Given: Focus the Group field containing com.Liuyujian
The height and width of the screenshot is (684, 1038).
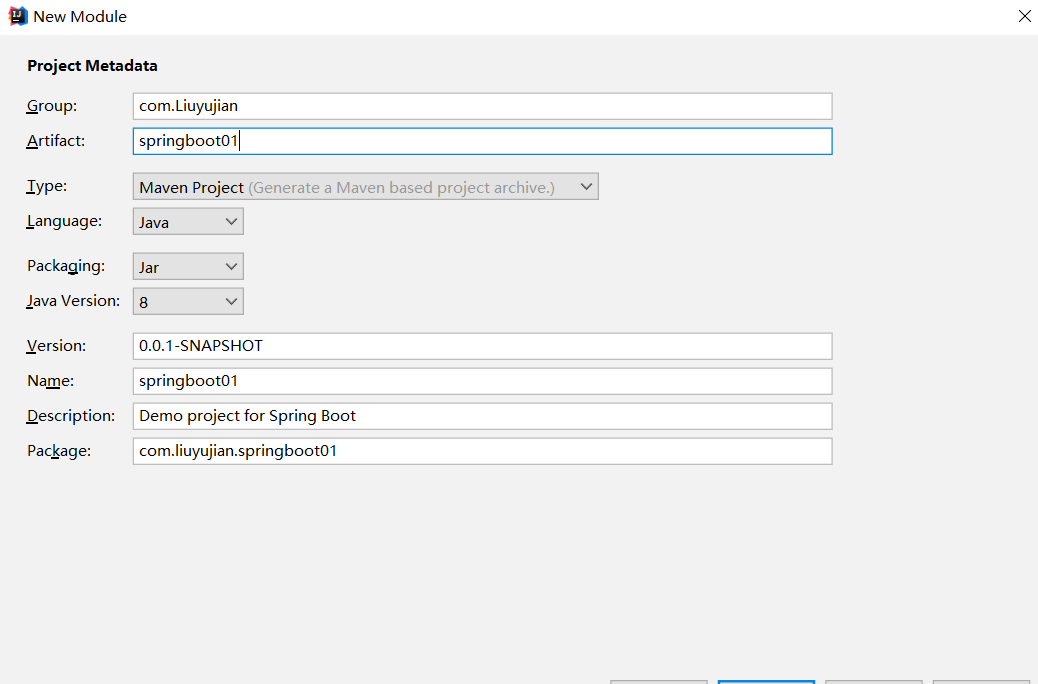Looking at the screenshot, I should (482, 106).
